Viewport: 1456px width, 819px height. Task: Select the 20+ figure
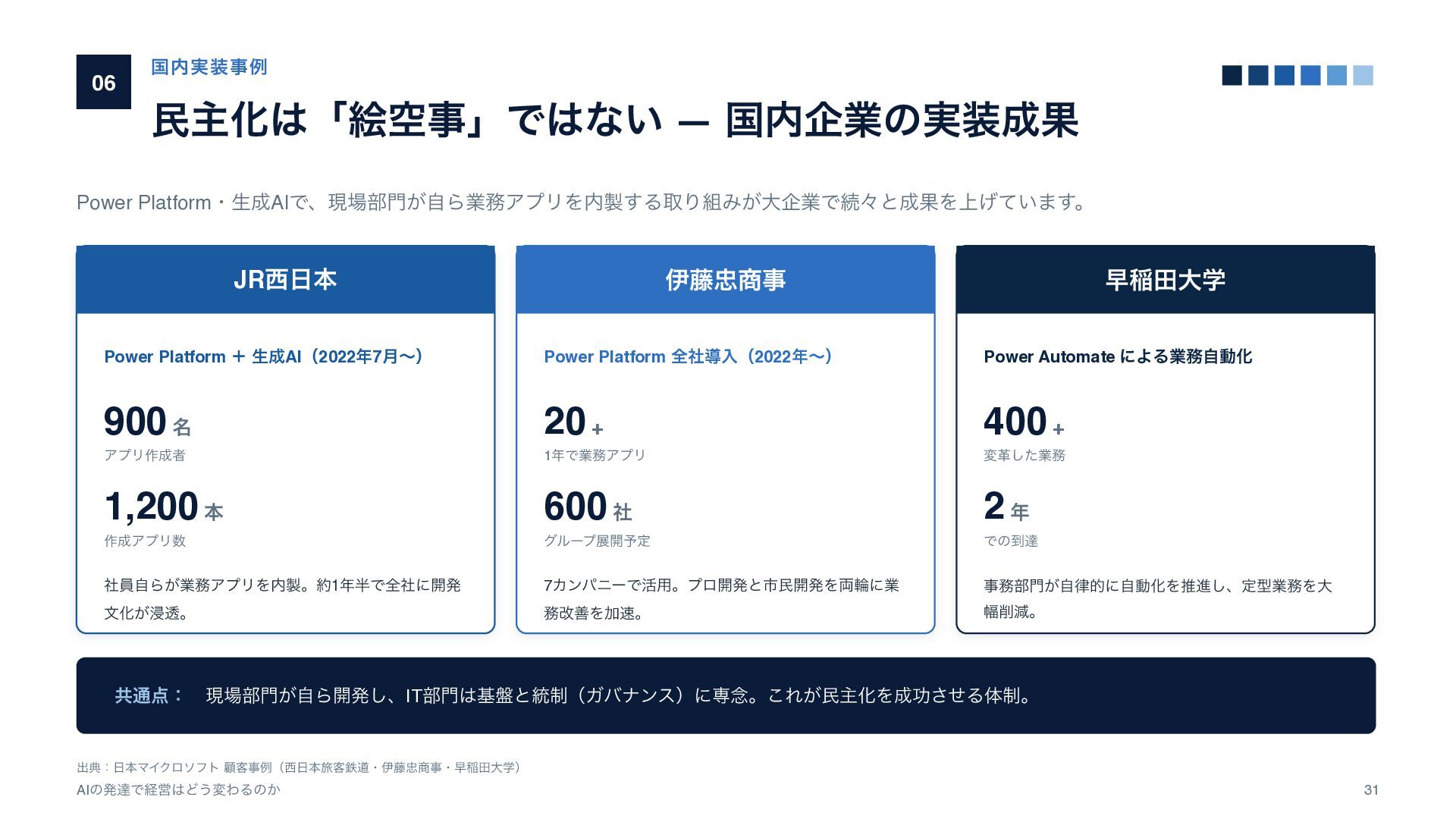[573, 422]
